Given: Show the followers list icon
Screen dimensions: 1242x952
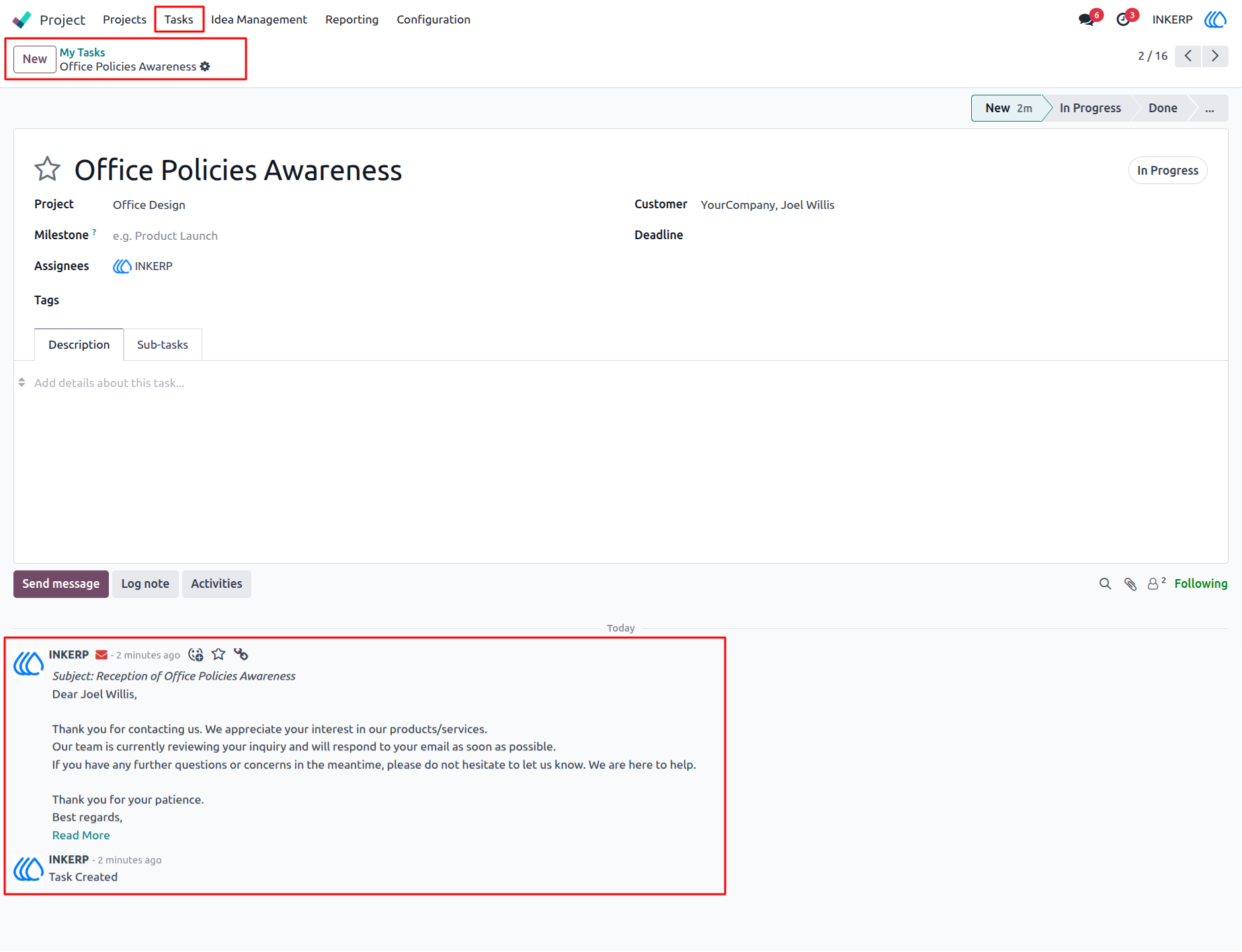Looking at the screenshot, I should click(1156, 583).
